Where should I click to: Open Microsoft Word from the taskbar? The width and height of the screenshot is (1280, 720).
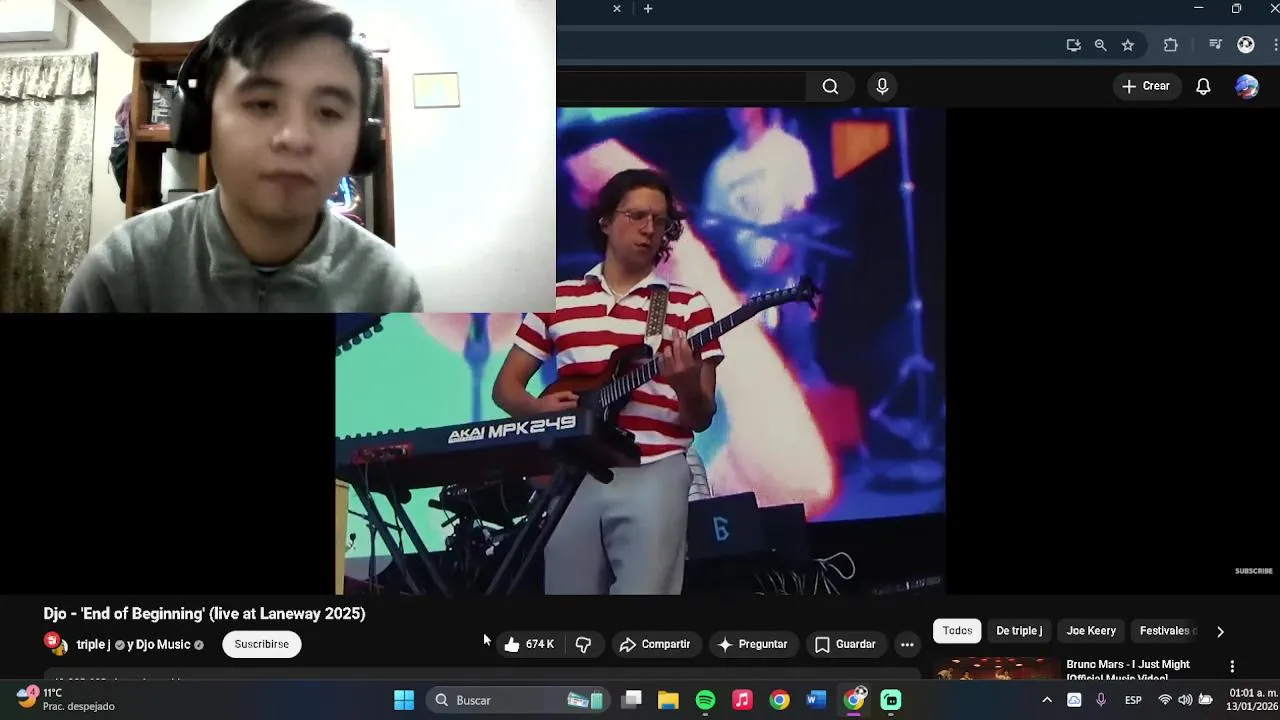tap(816, 700)
